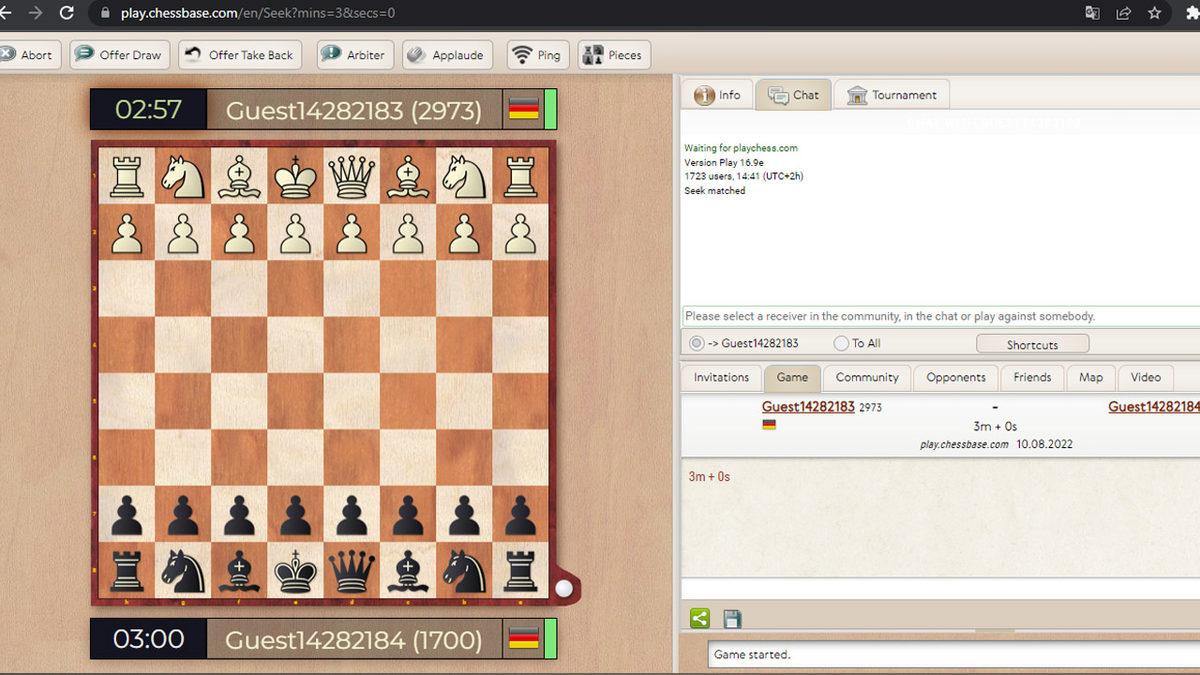Save the game with the floppy disk icon
This screenshot has height=675, width=1200.
tap(732, 619)
